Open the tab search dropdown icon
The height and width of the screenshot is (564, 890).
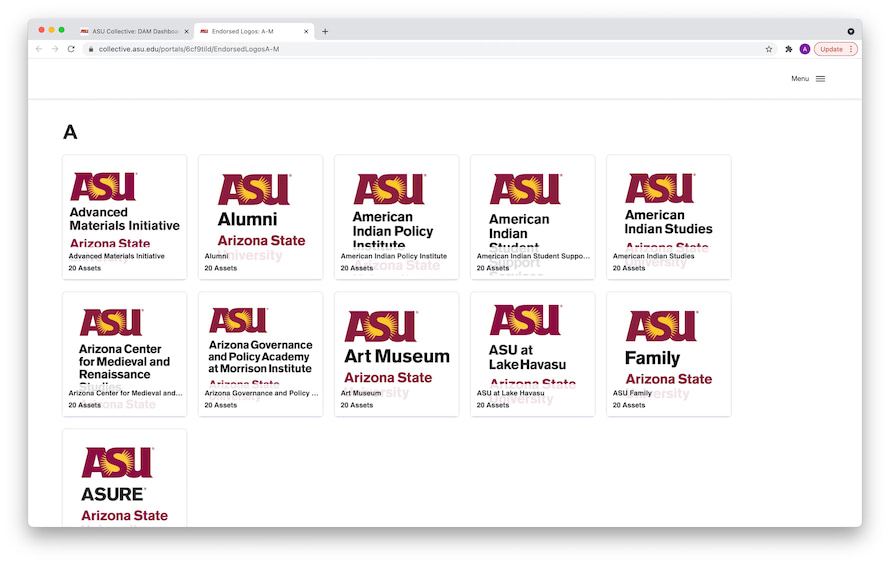(x=850, y=32)
